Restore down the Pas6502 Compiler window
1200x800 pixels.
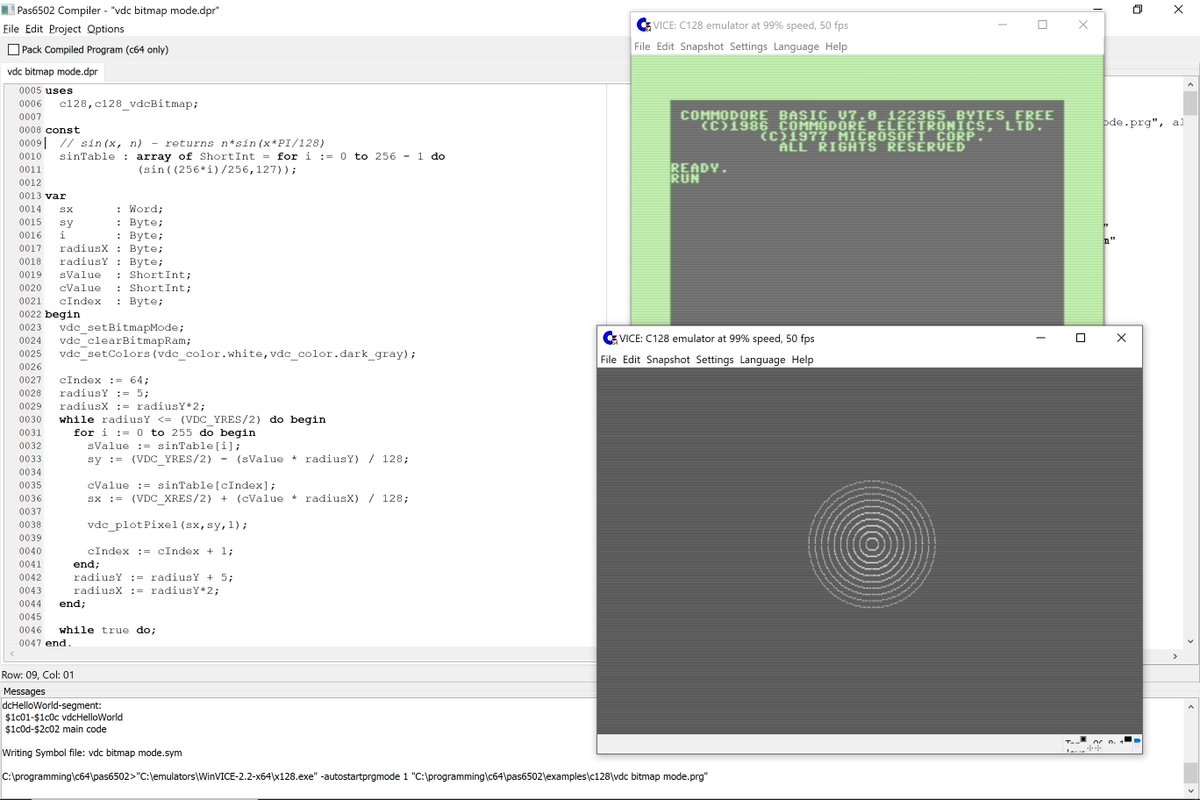pyautogui.click(x=1138, y=9)
